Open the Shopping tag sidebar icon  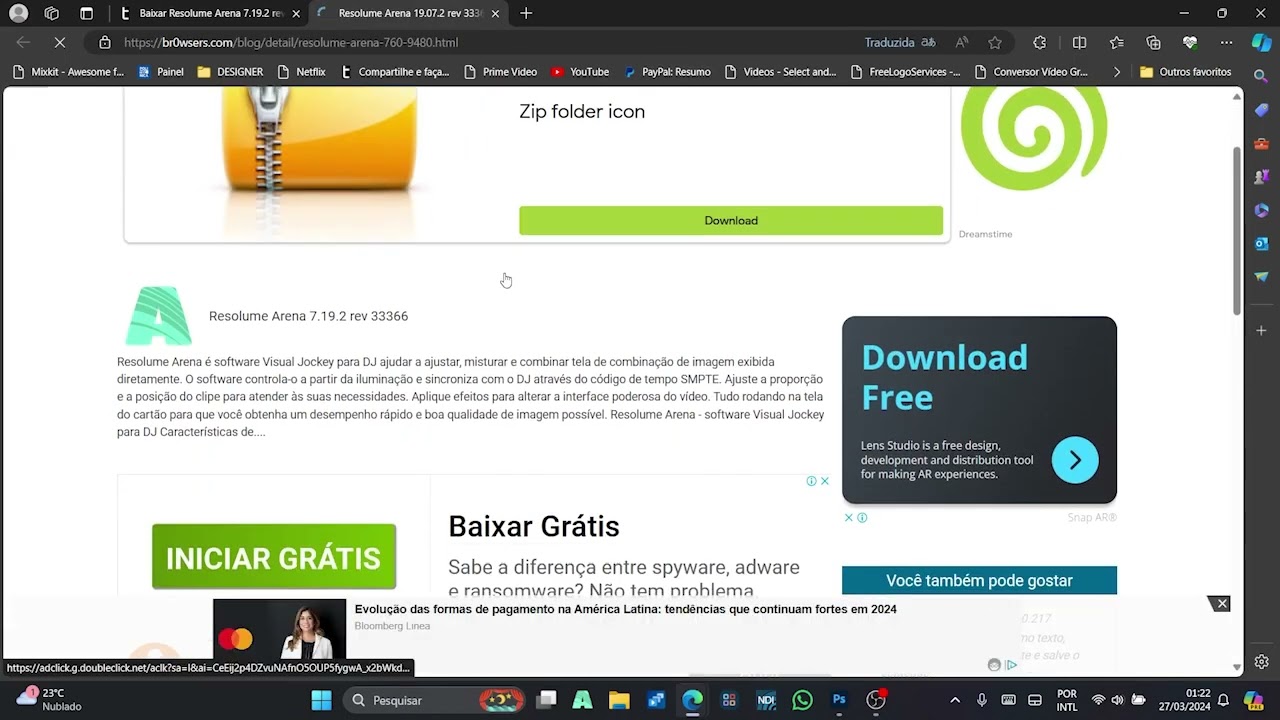1261,110
